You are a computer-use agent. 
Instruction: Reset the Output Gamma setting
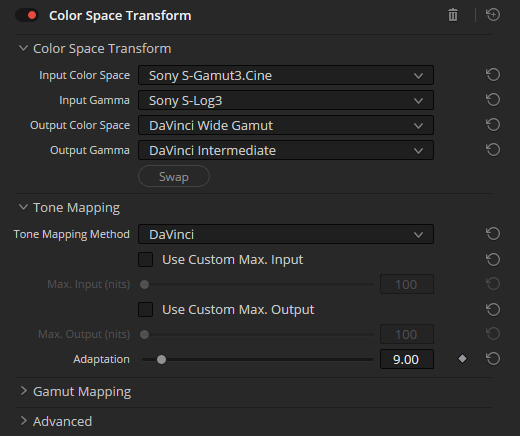(493, 150)
